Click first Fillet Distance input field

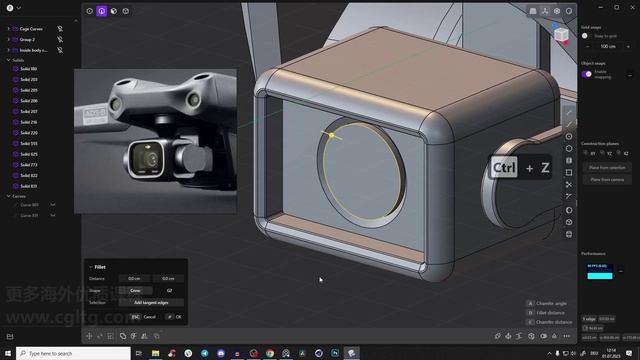pos(134,278)
